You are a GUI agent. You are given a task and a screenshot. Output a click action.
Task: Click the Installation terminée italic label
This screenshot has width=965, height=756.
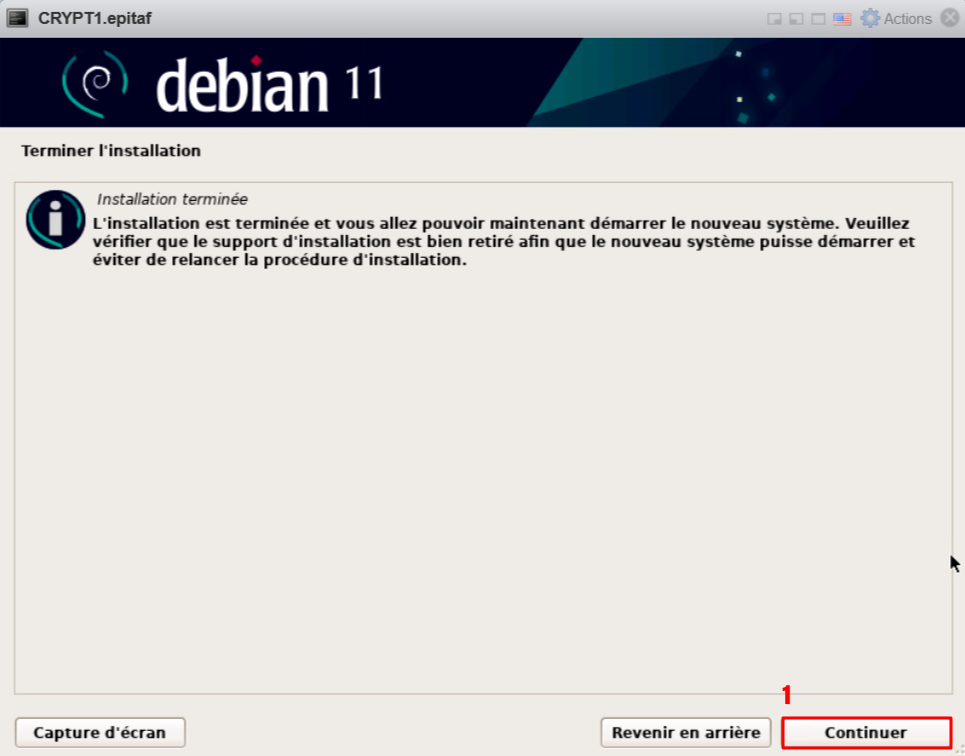coord(172,199)
